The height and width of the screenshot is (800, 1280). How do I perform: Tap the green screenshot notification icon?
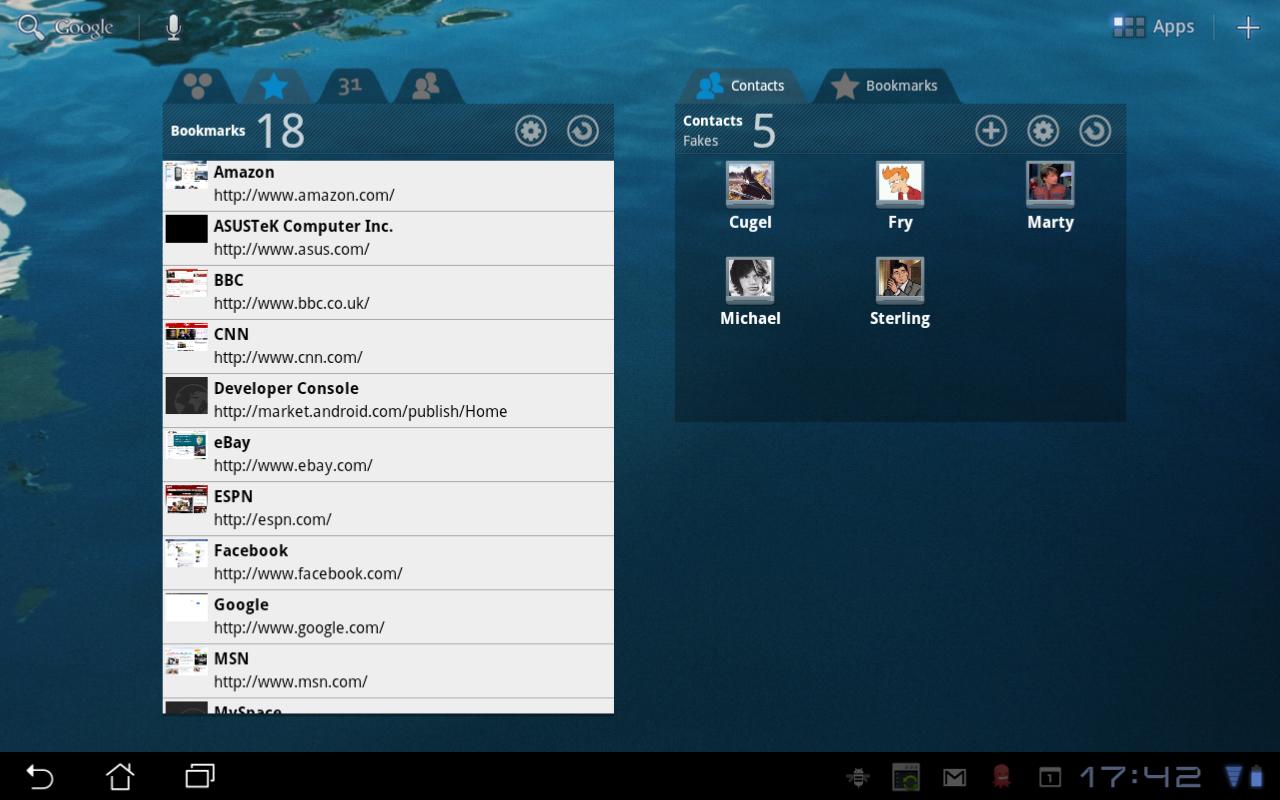click(x=906, y=777)
